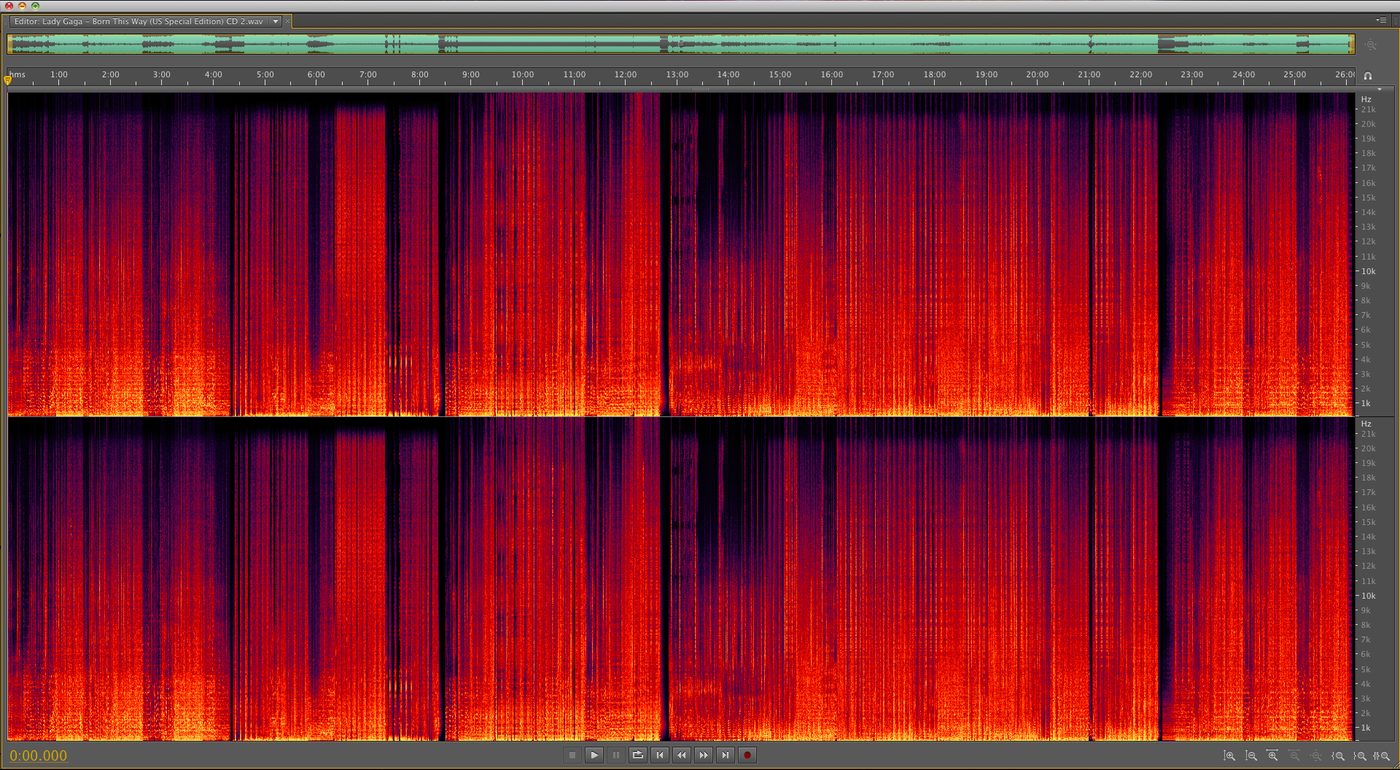Move playhead to next marker
Viewport: 1400px width, 770px height.
click(x=726, y=755)
